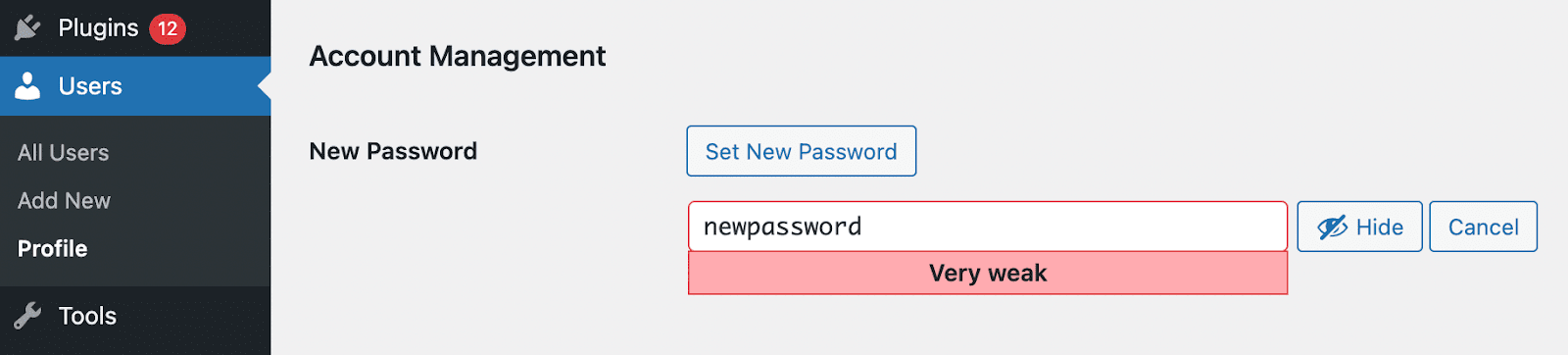Click the Tools wrench icon
The image size is (1568, 355).
27,316
